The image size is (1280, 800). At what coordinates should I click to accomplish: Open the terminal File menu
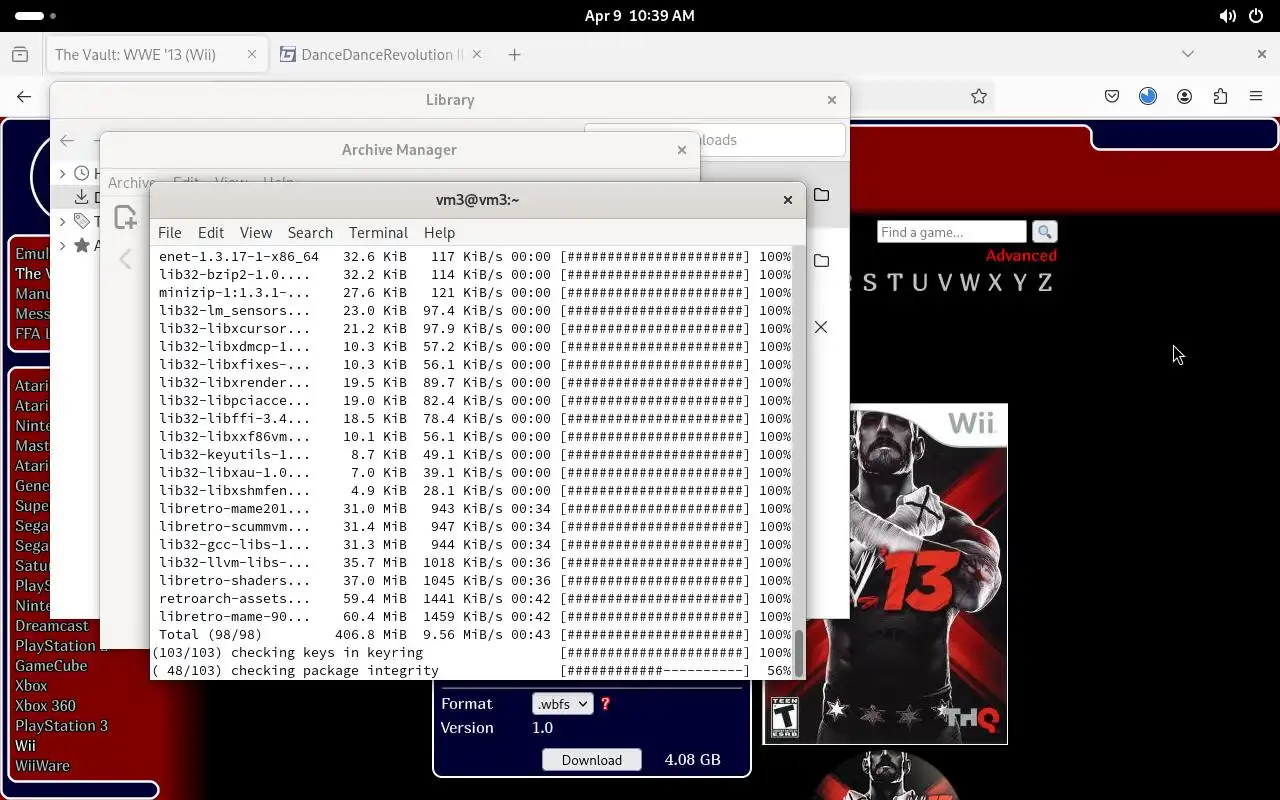pos(170,232)
